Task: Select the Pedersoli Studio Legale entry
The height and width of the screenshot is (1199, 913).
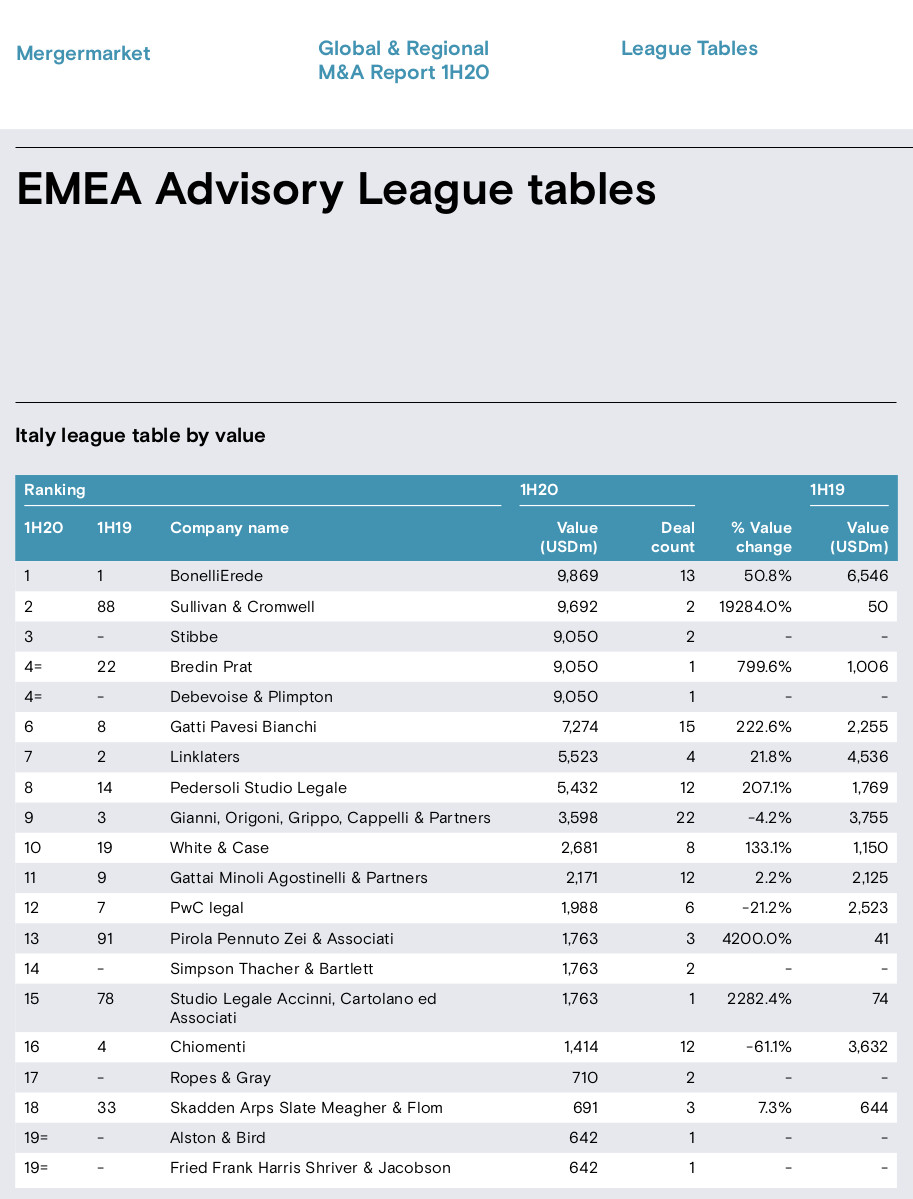Action: (x=258, y=788)
